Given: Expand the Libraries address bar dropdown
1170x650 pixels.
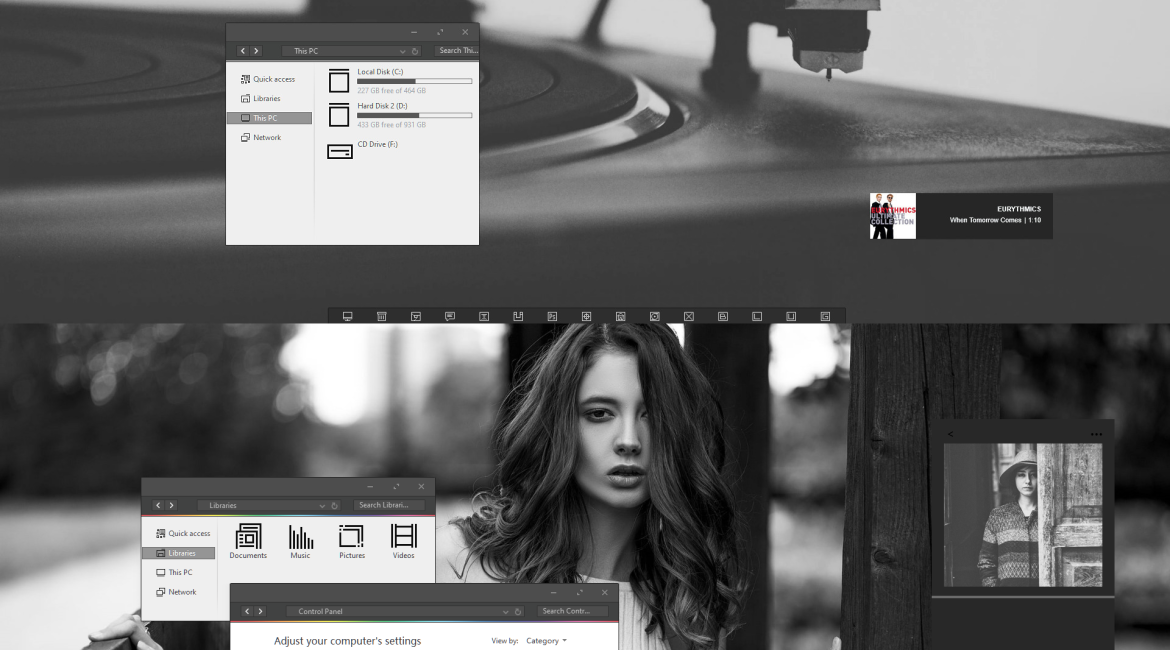Looking at the screenshot, I should click(x=322, y=506).
